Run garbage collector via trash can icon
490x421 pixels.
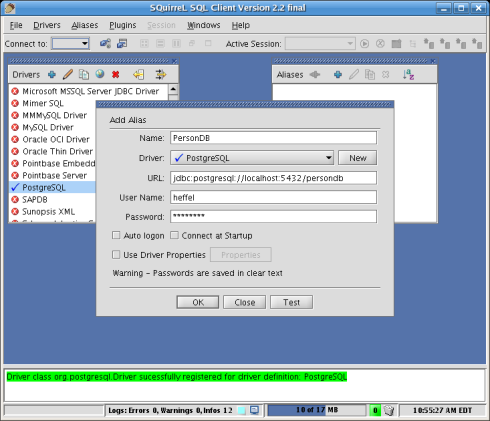pyautogui.click(x=389, y=410)
